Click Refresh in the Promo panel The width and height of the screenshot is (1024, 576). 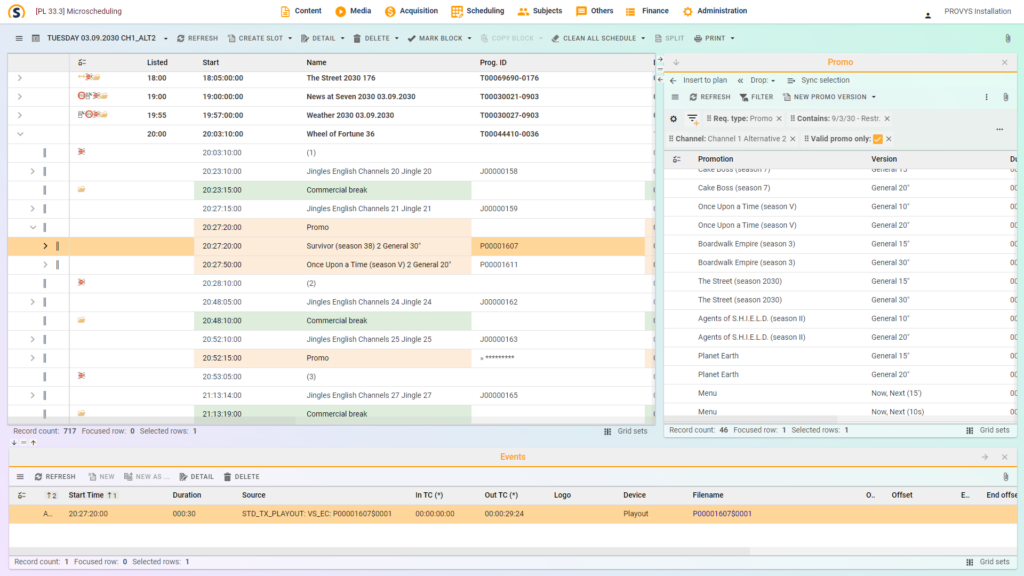710,97
